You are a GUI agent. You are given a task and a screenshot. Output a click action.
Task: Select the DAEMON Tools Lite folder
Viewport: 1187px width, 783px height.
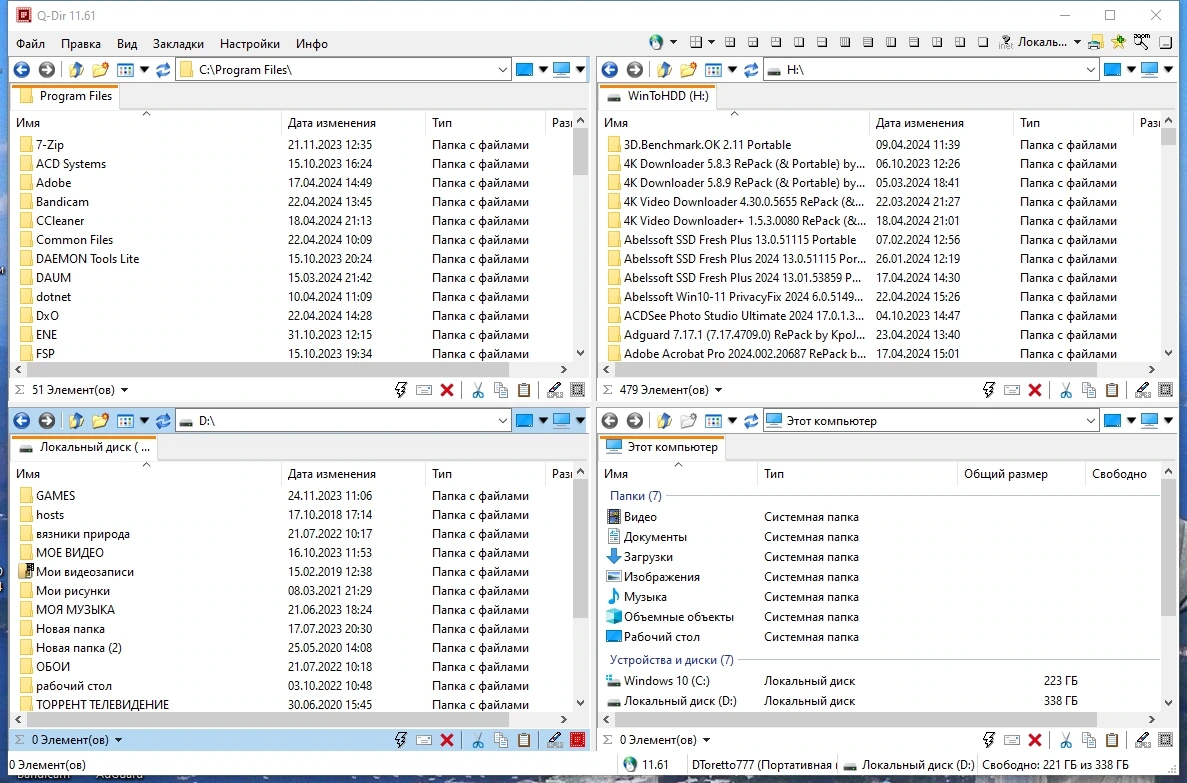(x=87, y=259)
